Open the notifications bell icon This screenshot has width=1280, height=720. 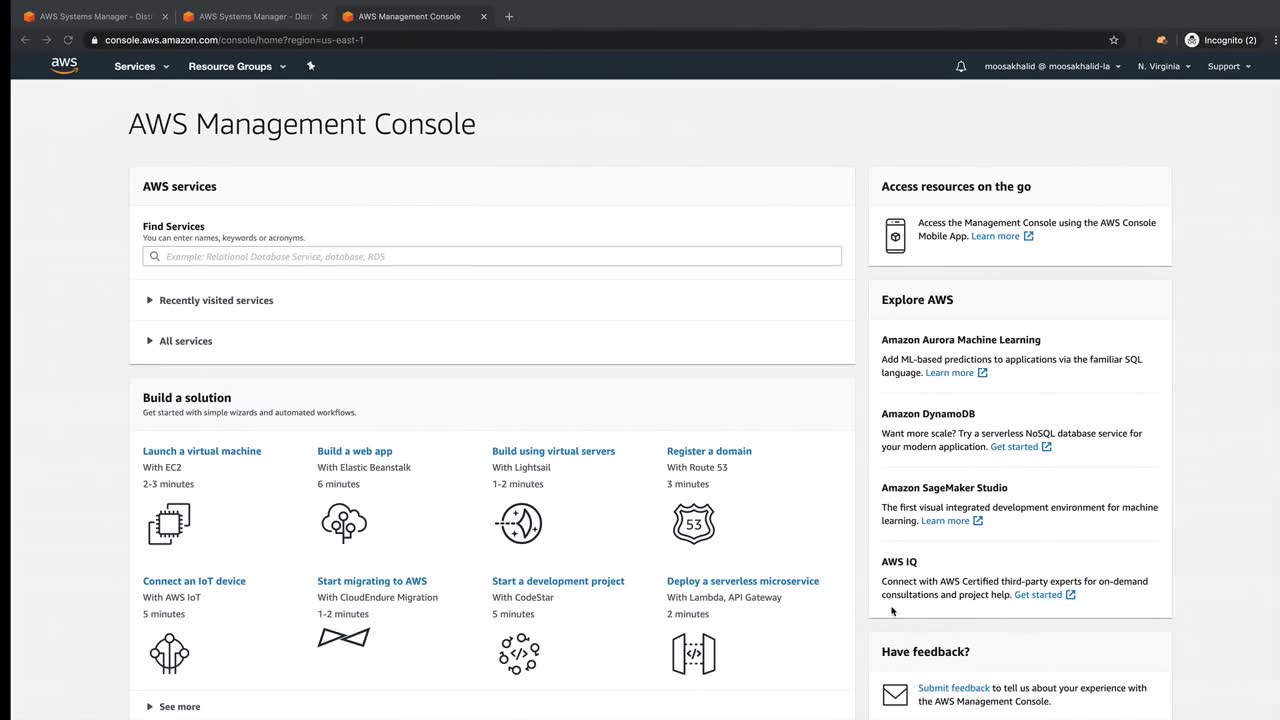(961, 67)
